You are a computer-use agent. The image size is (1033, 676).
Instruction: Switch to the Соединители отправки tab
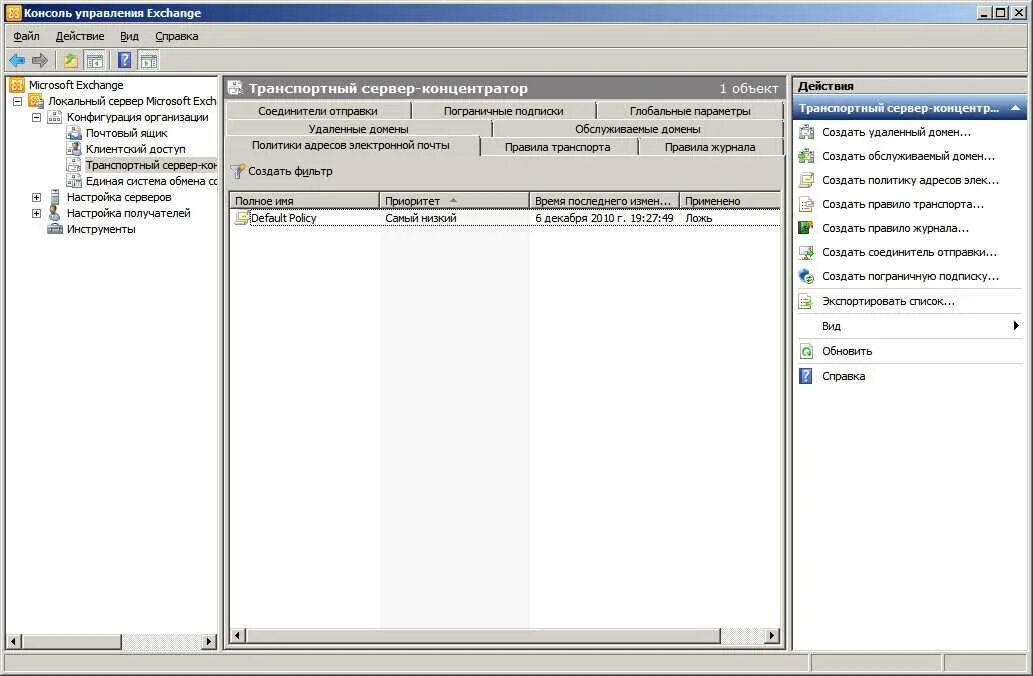pyautogui.click(x=318, y=111)
